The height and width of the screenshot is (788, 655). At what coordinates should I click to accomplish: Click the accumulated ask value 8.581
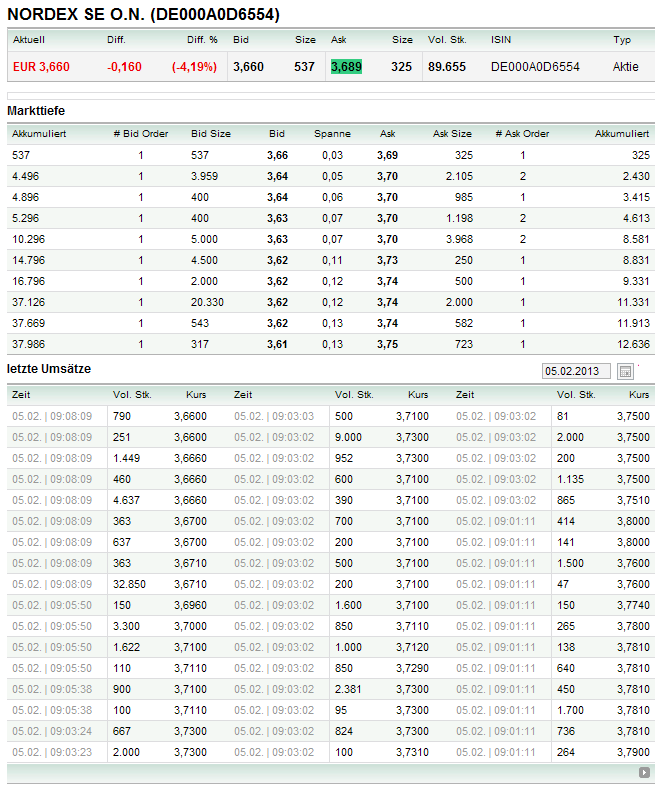[636, 239]
